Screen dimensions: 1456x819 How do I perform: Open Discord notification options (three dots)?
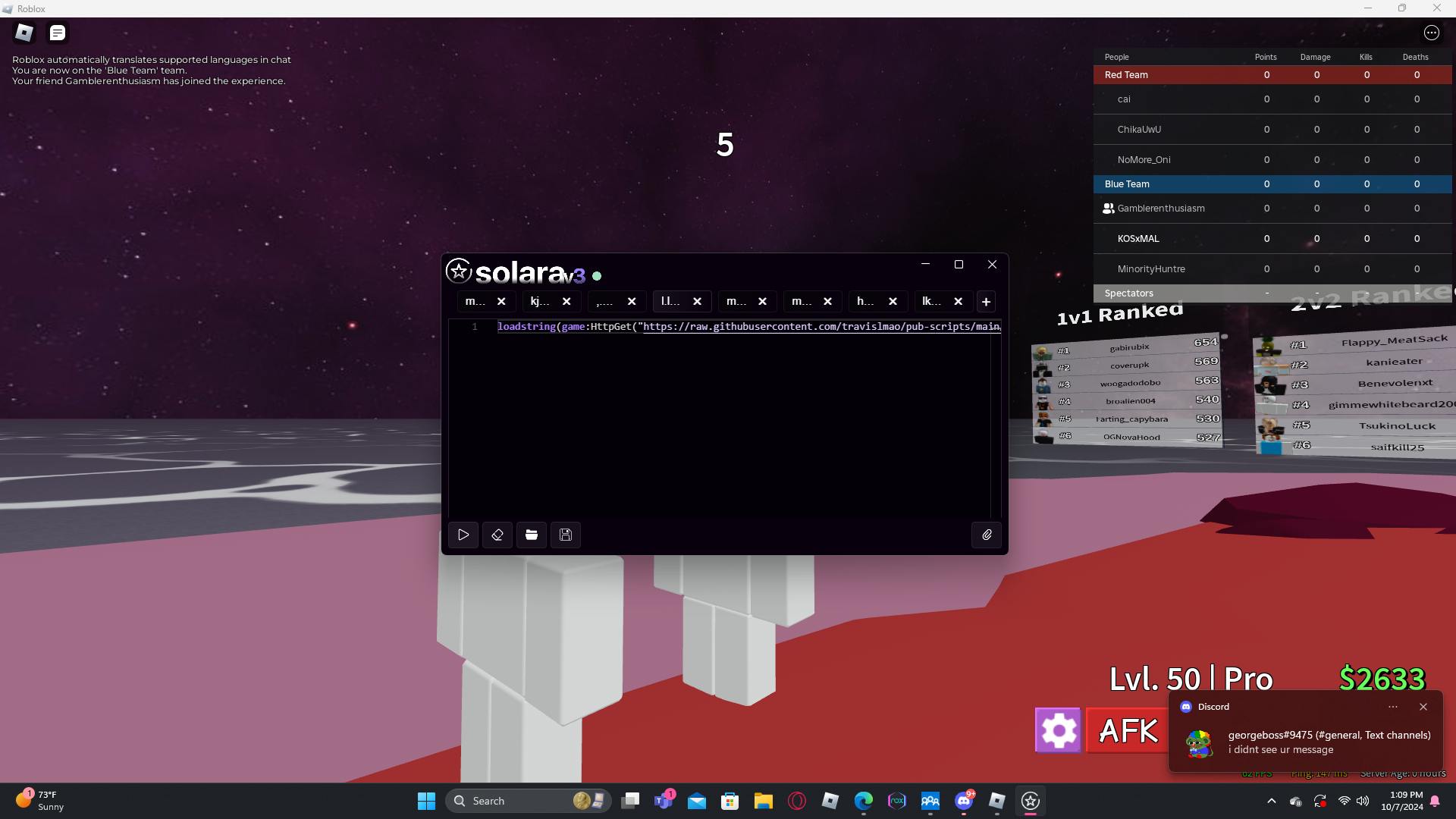click(1393, 707)
